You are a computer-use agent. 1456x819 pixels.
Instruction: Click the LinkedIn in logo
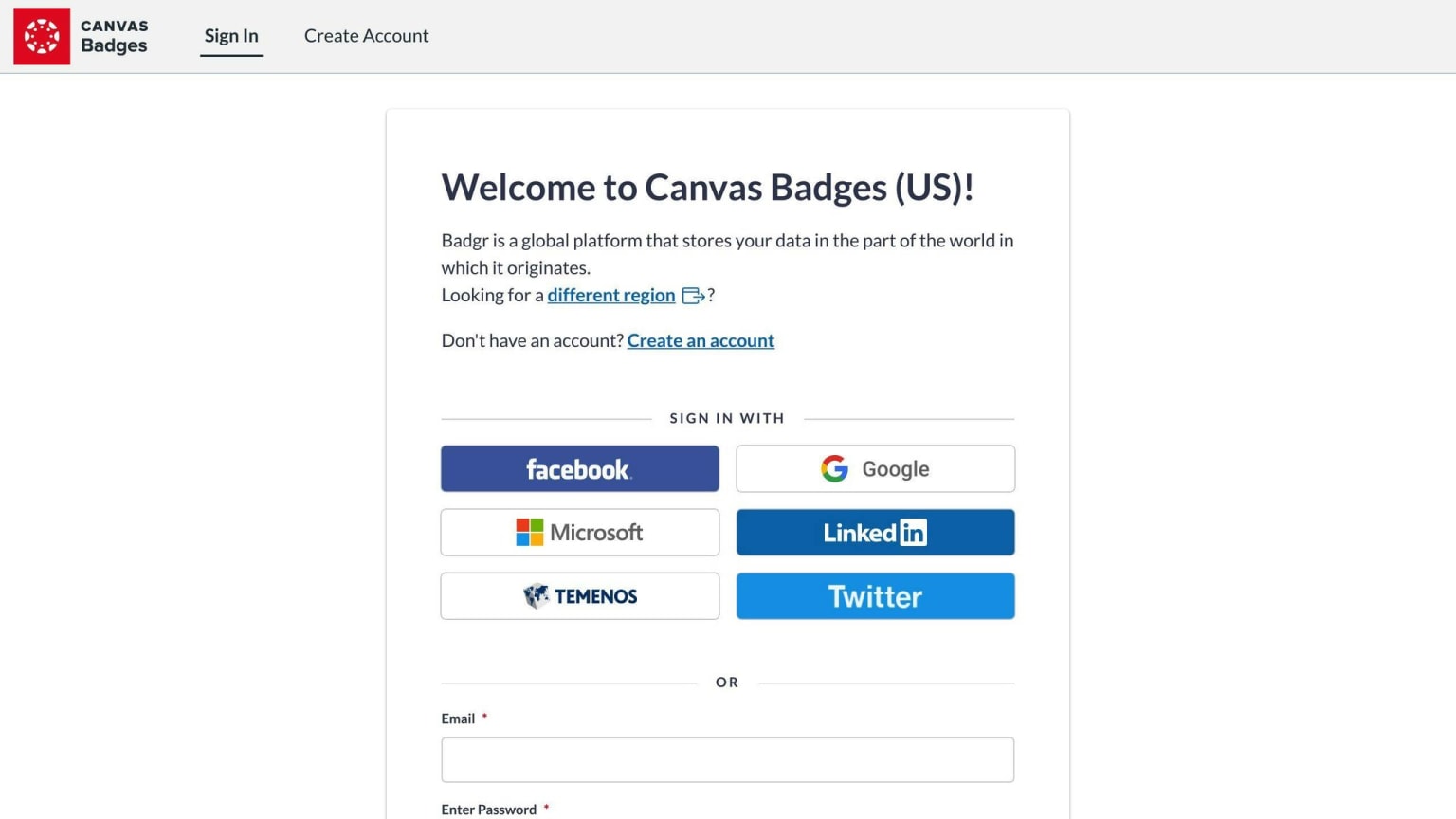click(913, 533)
